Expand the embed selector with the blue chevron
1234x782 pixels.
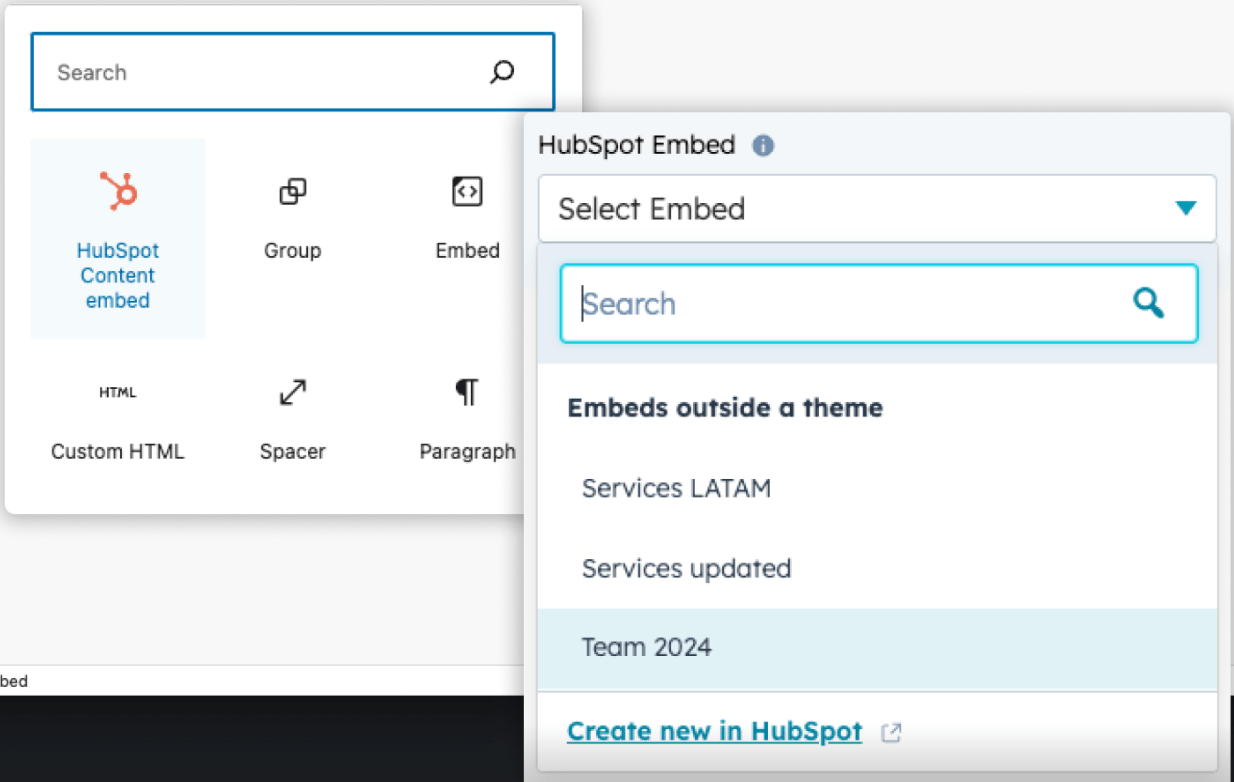coord(1186,208)
